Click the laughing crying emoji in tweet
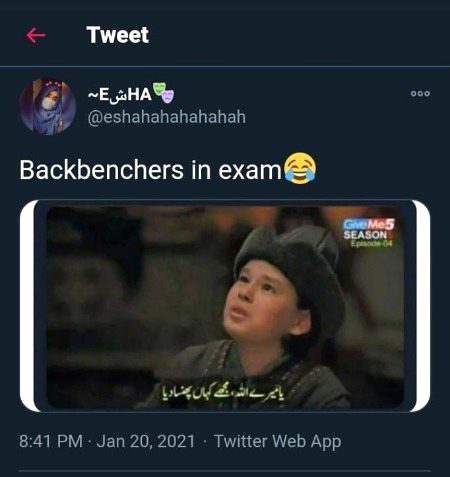This screenshot has width=450, height=477. (300, 168)
